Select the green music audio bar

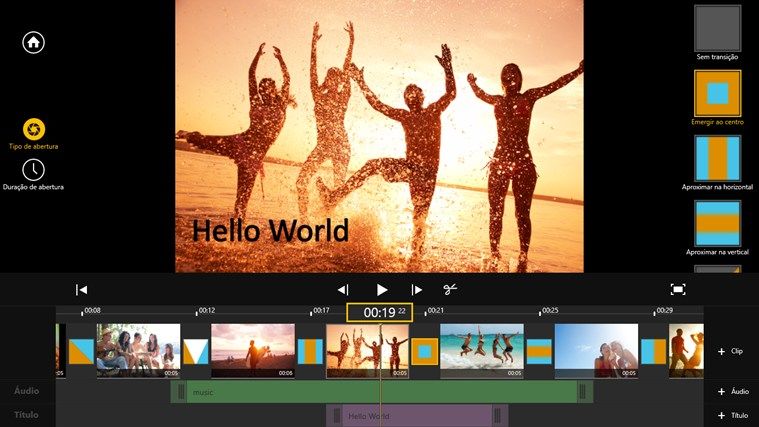(382, 392)
